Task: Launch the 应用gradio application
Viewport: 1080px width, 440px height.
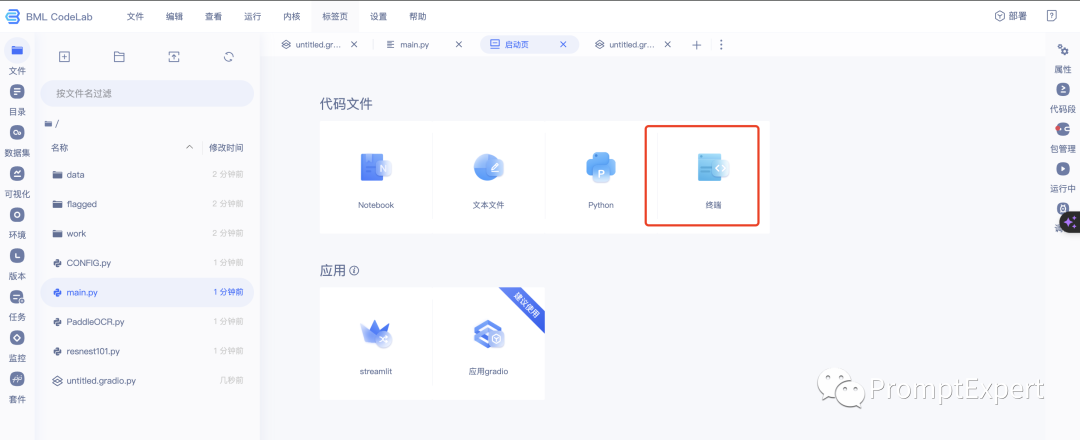Action: click(489, 344)
